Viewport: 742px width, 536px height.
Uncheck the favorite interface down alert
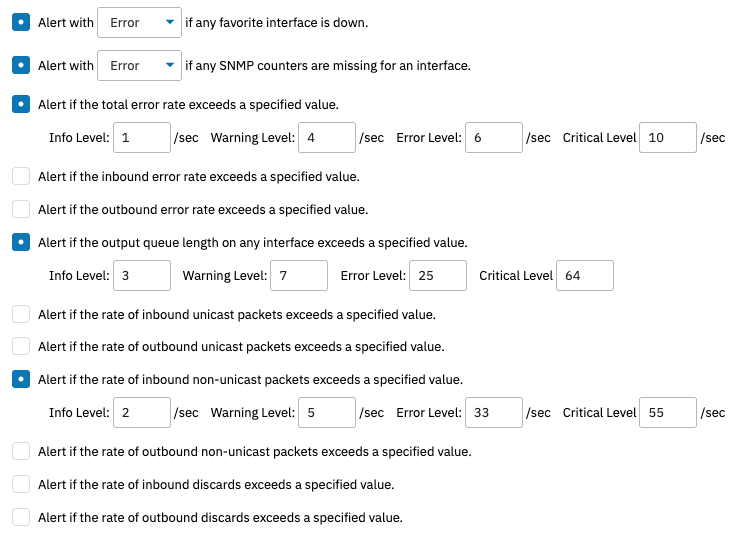(x=21, y=22)
